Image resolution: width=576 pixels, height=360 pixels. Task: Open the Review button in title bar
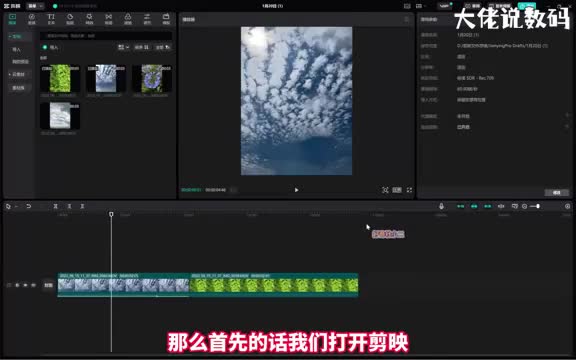[472, 6]
